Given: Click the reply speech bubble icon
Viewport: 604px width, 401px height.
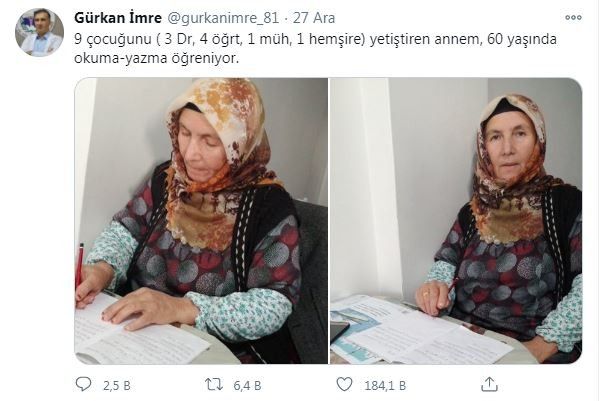Looking at the screenshot, I should (83, 384).
